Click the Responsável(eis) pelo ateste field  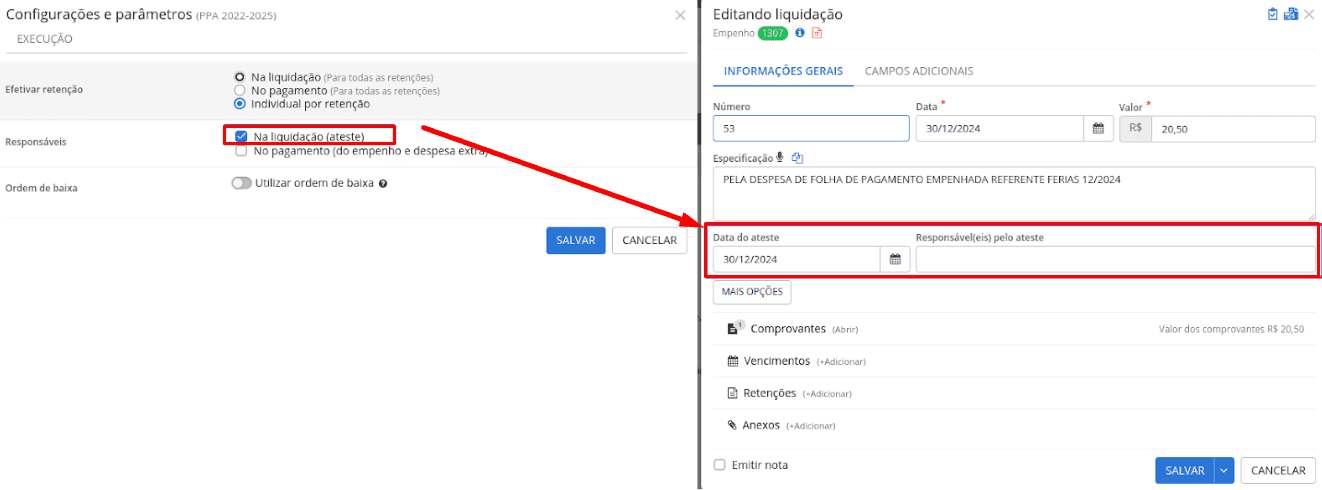click(1115, 259)
